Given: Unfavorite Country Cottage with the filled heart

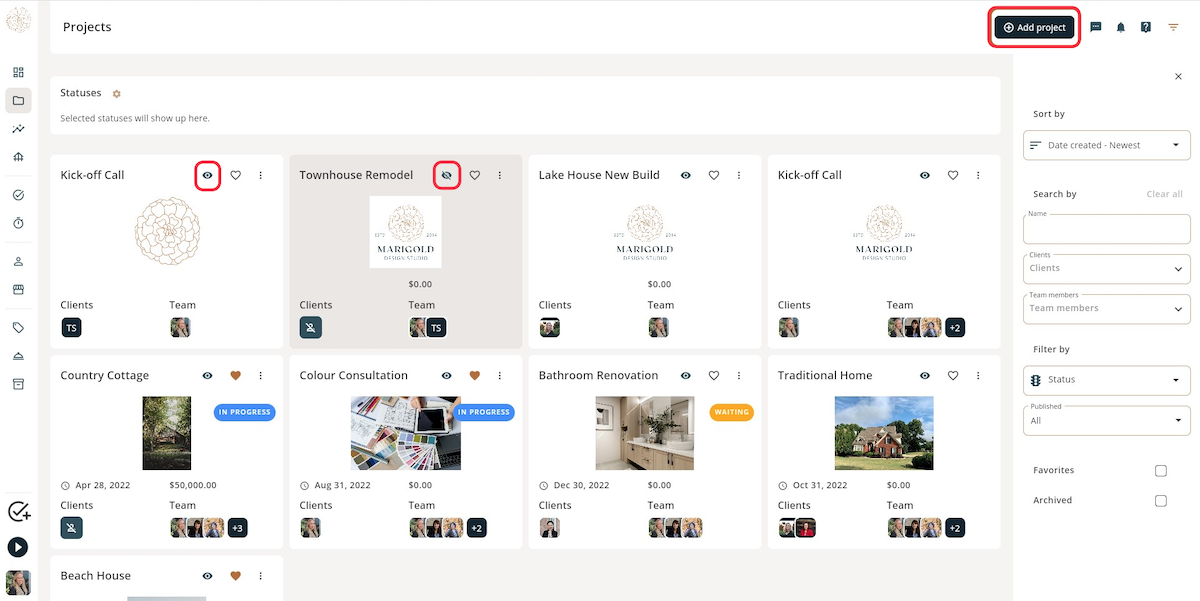Looking at the screenshot, I should tap(236, 376).
